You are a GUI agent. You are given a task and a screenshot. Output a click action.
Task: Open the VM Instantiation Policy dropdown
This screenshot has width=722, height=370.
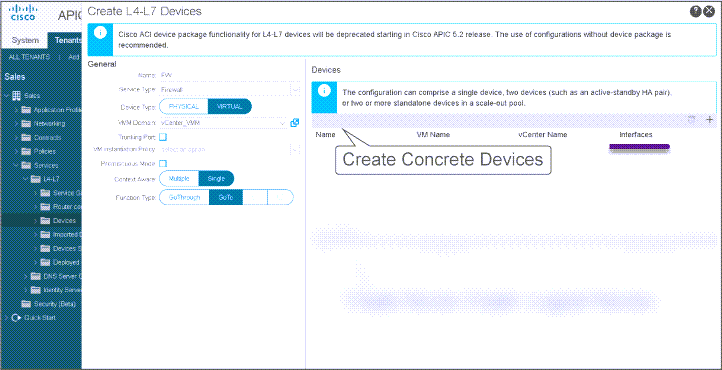point(295,149)
